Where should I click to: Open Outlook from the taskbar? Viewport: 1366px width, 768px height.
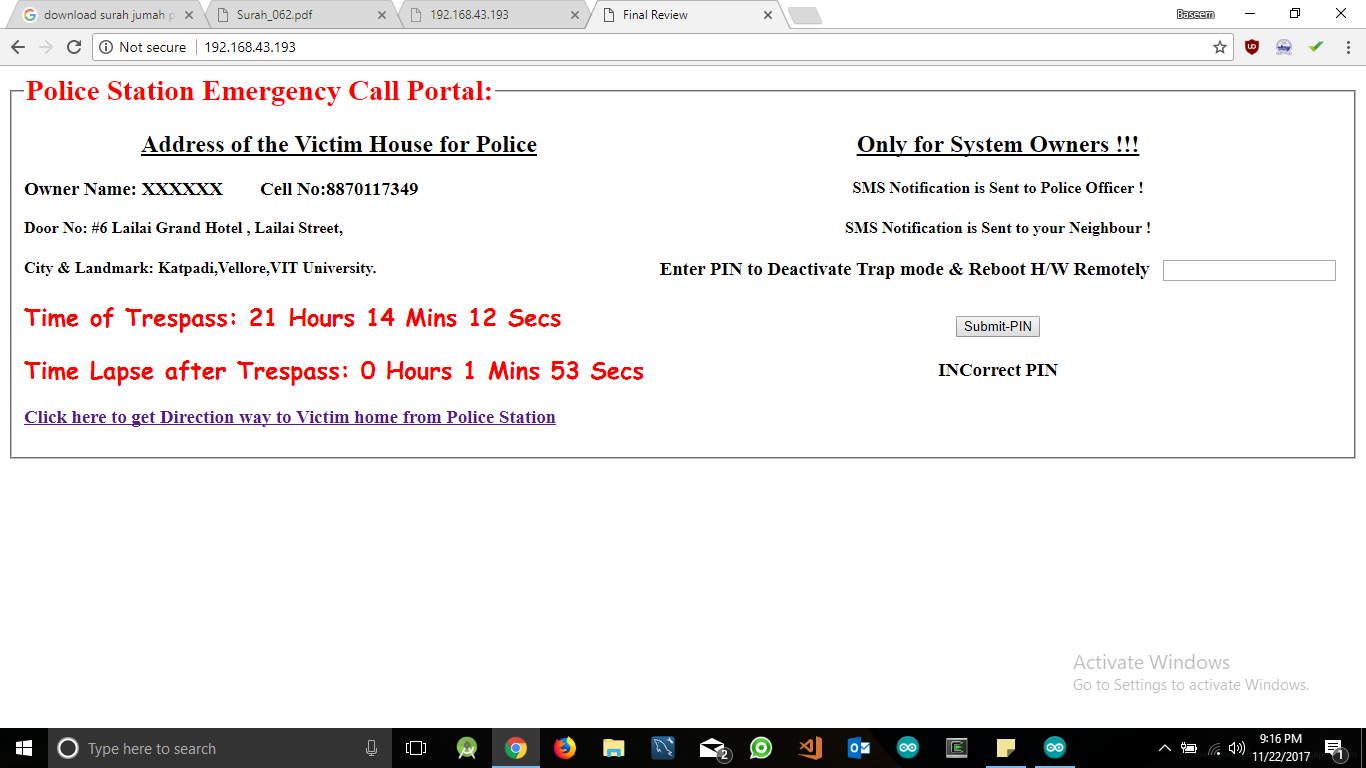[x=858, y=747]
